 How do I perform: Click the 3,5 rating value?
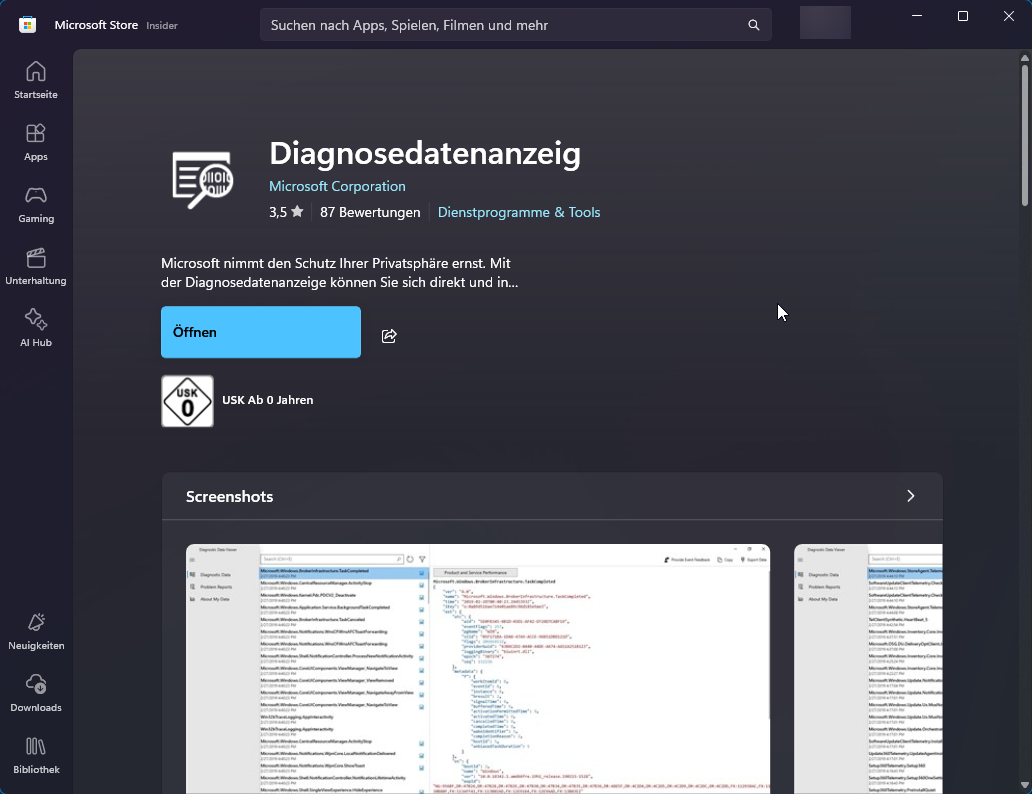coord(278,212)
